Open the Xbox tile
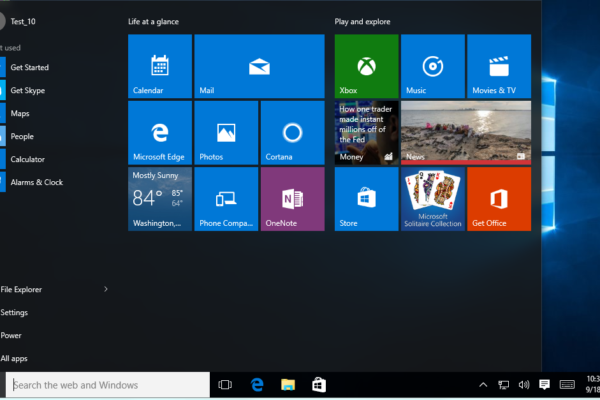Image resolution: width=600 pixels, height=400 pixels. (367, 66)
